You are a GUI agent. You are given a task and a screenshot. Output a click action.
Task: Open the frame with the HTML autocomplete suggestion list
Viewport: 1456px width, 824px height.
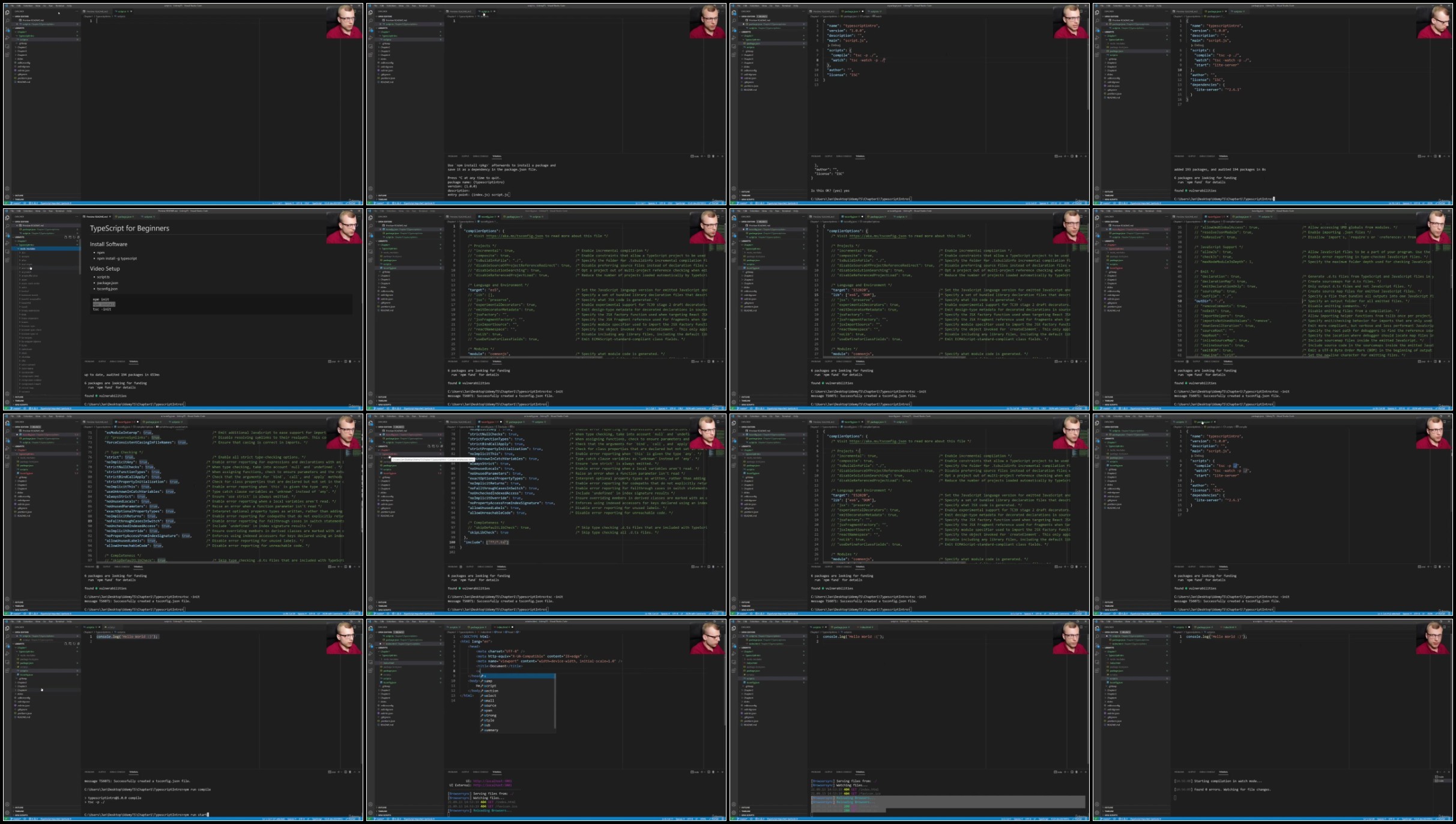(546, 720)
